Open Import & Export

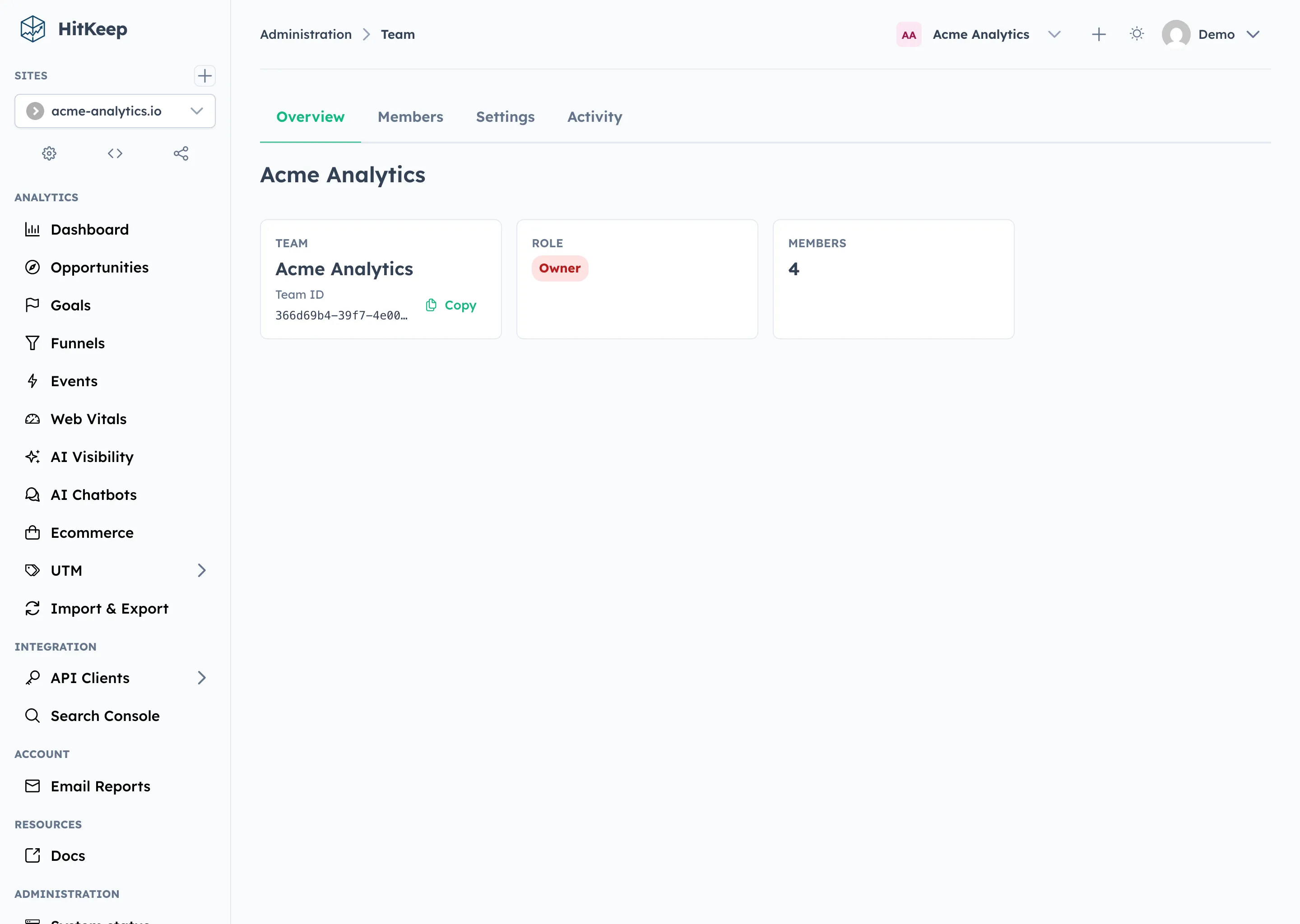115,609
